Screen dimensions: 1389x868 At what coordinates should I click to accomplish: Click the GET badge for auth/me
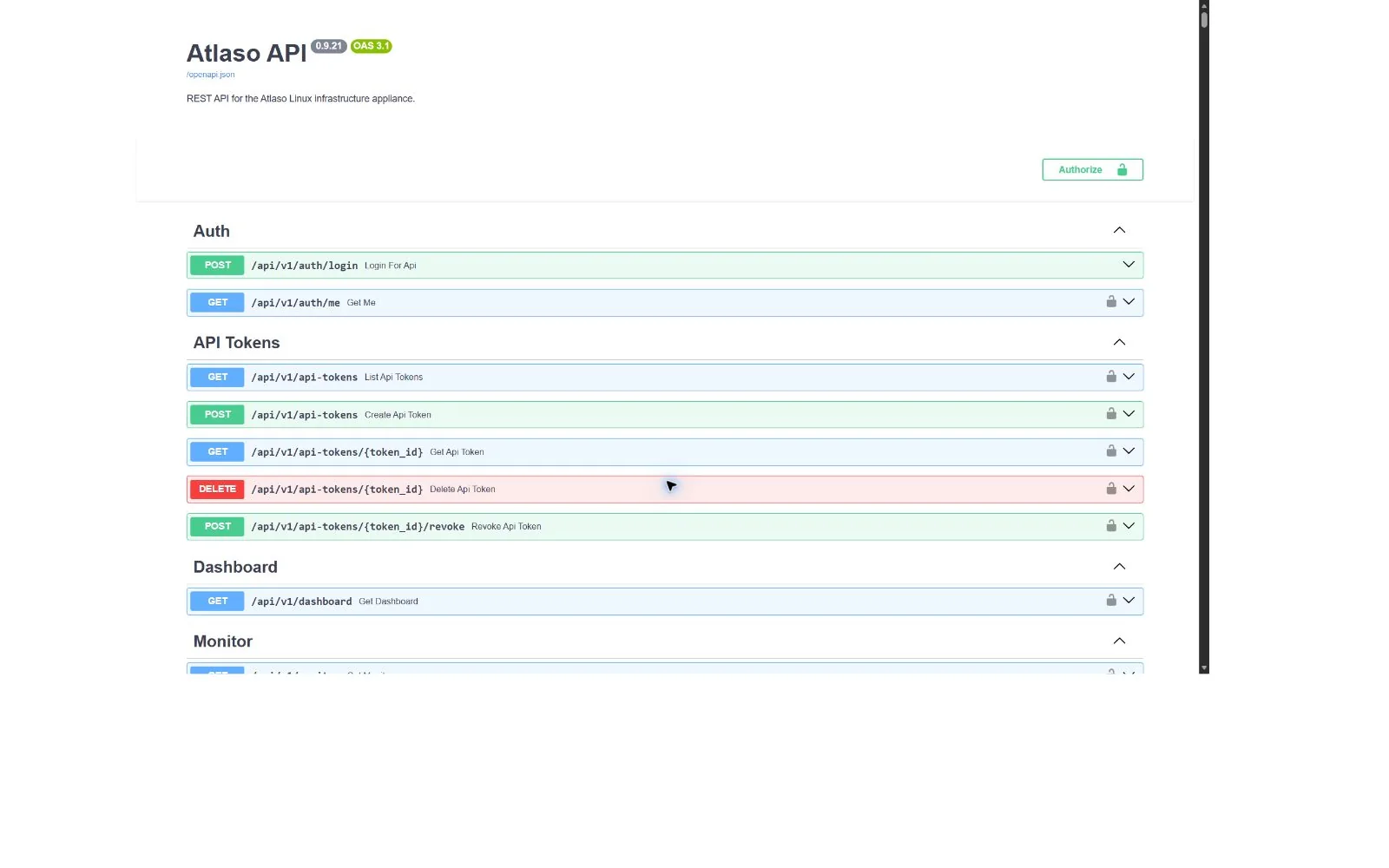(217, 303)
